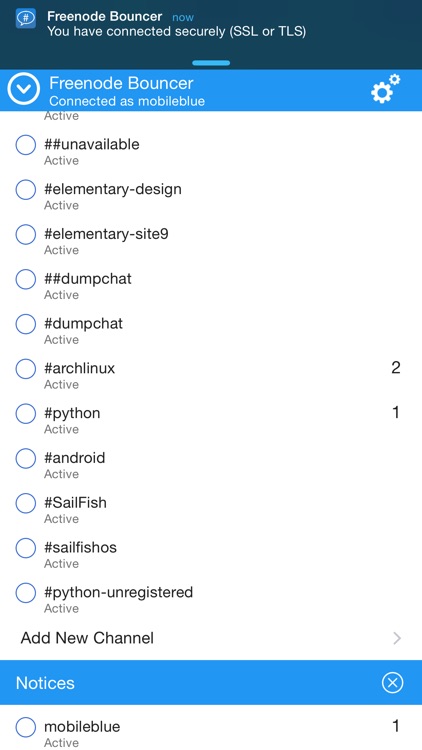Open the #archlinux unread count 2
This screenshot has height=750, width=422.
point(395,368)
